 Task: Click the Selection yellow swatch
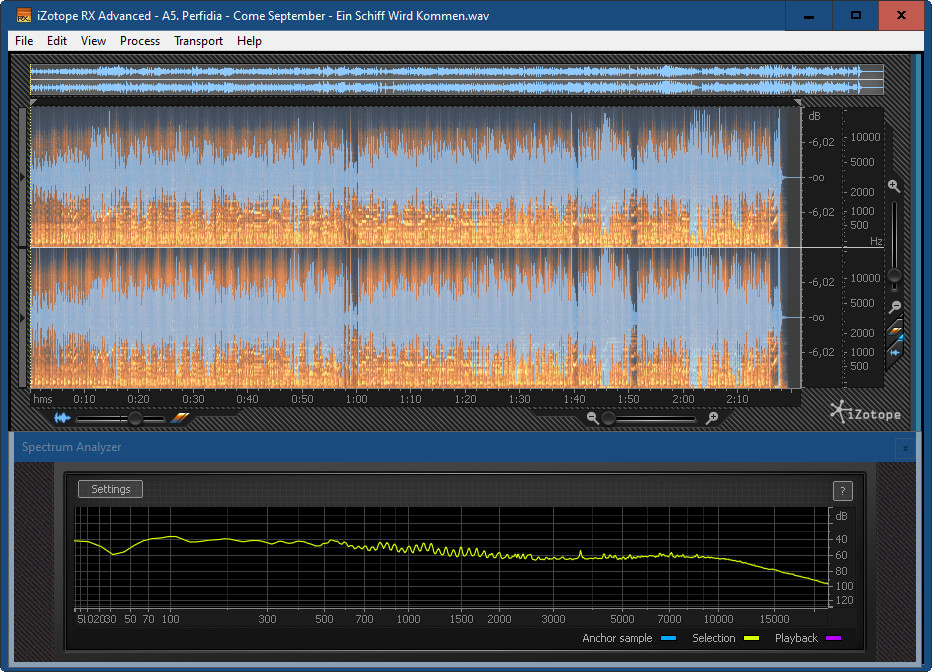(752, 638)
